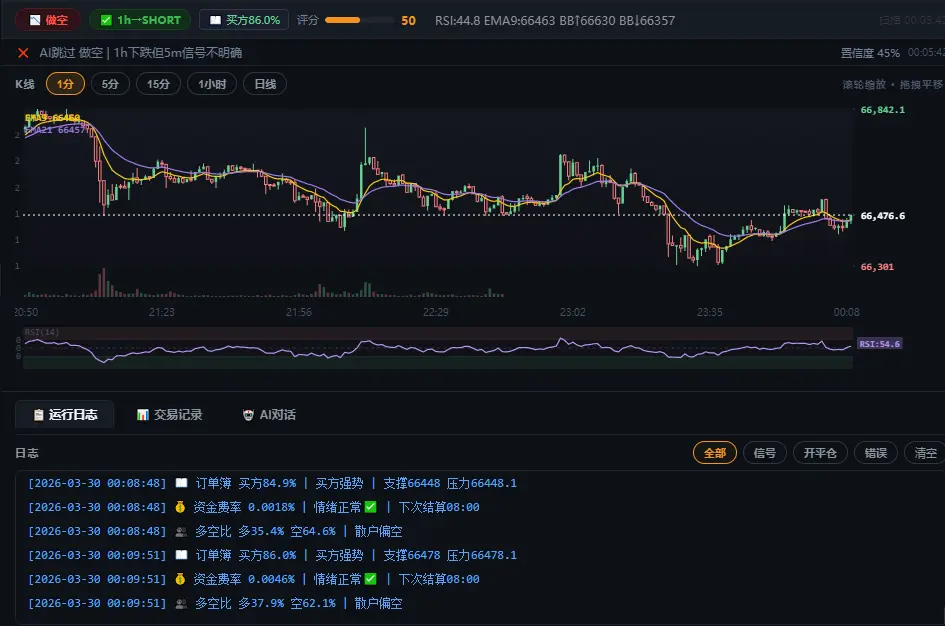
Task: Click the RSI:44.8 EMA9 indicator readout
Action: click(554, 20)
